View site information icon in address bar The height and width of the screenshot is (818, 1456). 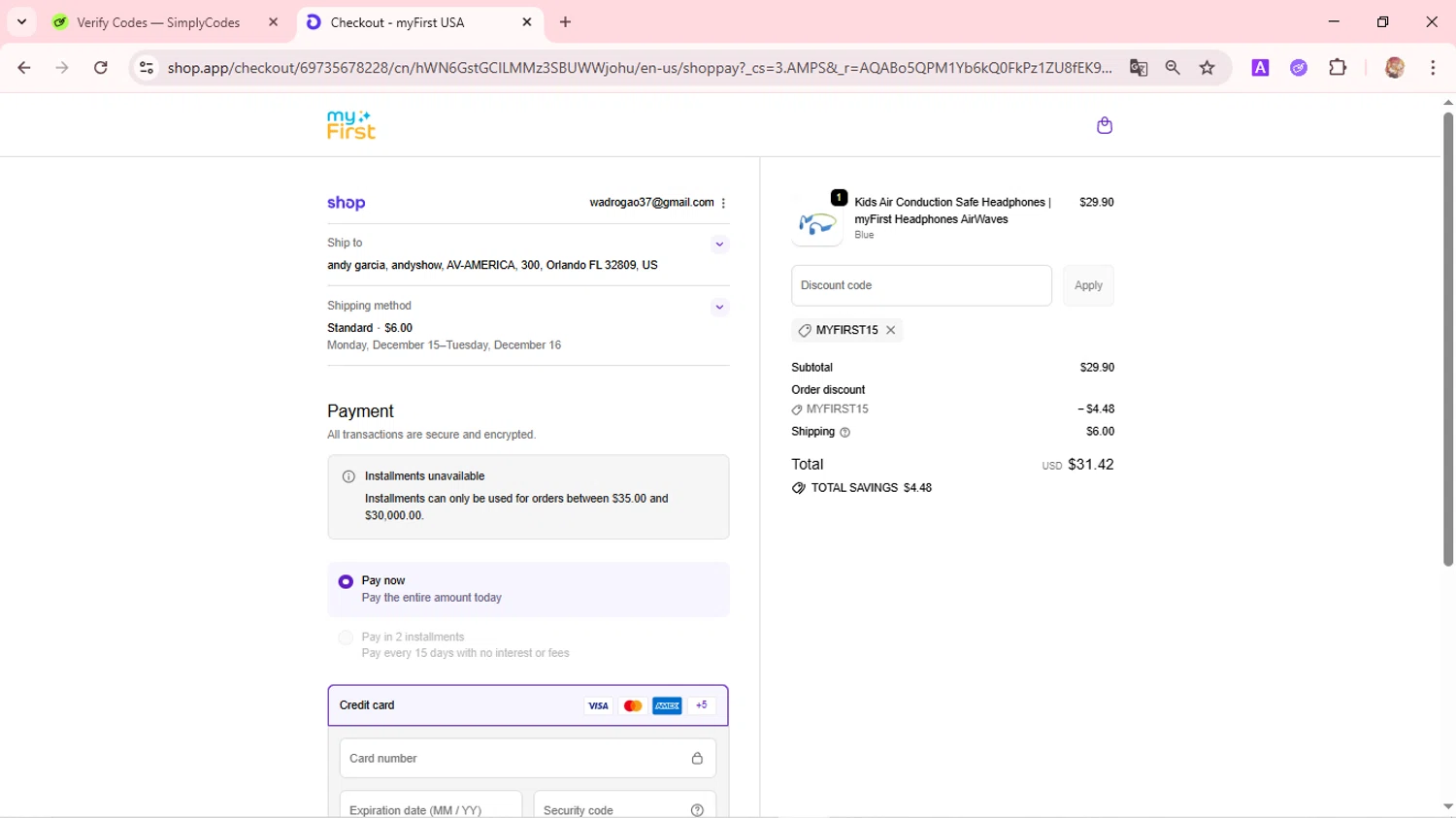coord(147,68)
